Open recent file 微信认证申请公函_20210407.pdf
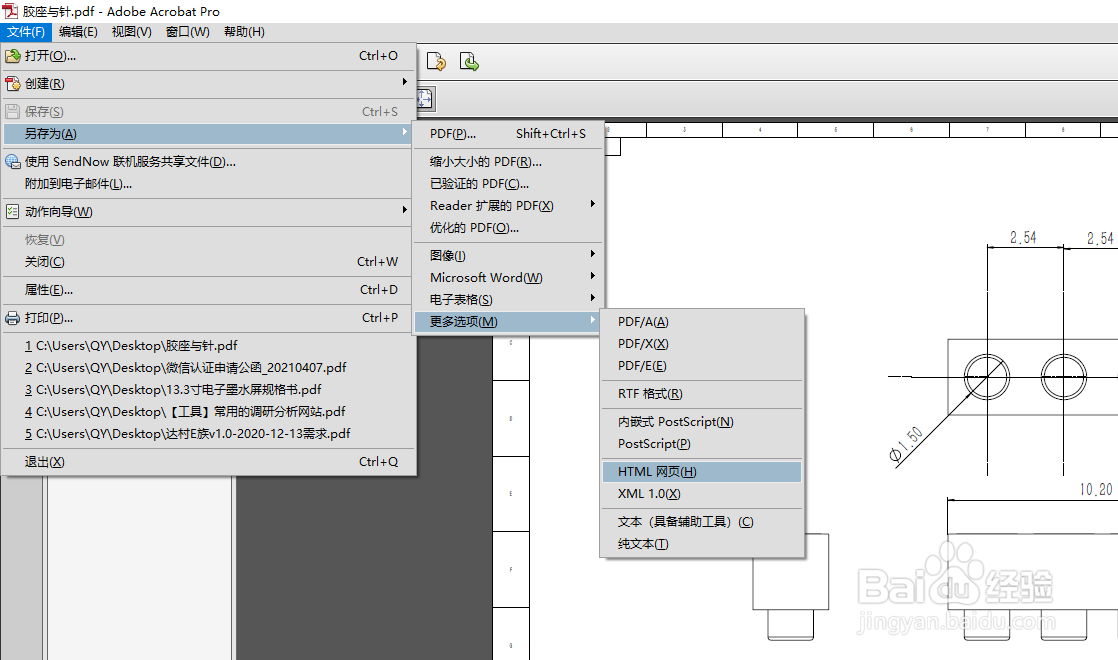This screenshot has width=1118, height=660. (x=207, y=368)
